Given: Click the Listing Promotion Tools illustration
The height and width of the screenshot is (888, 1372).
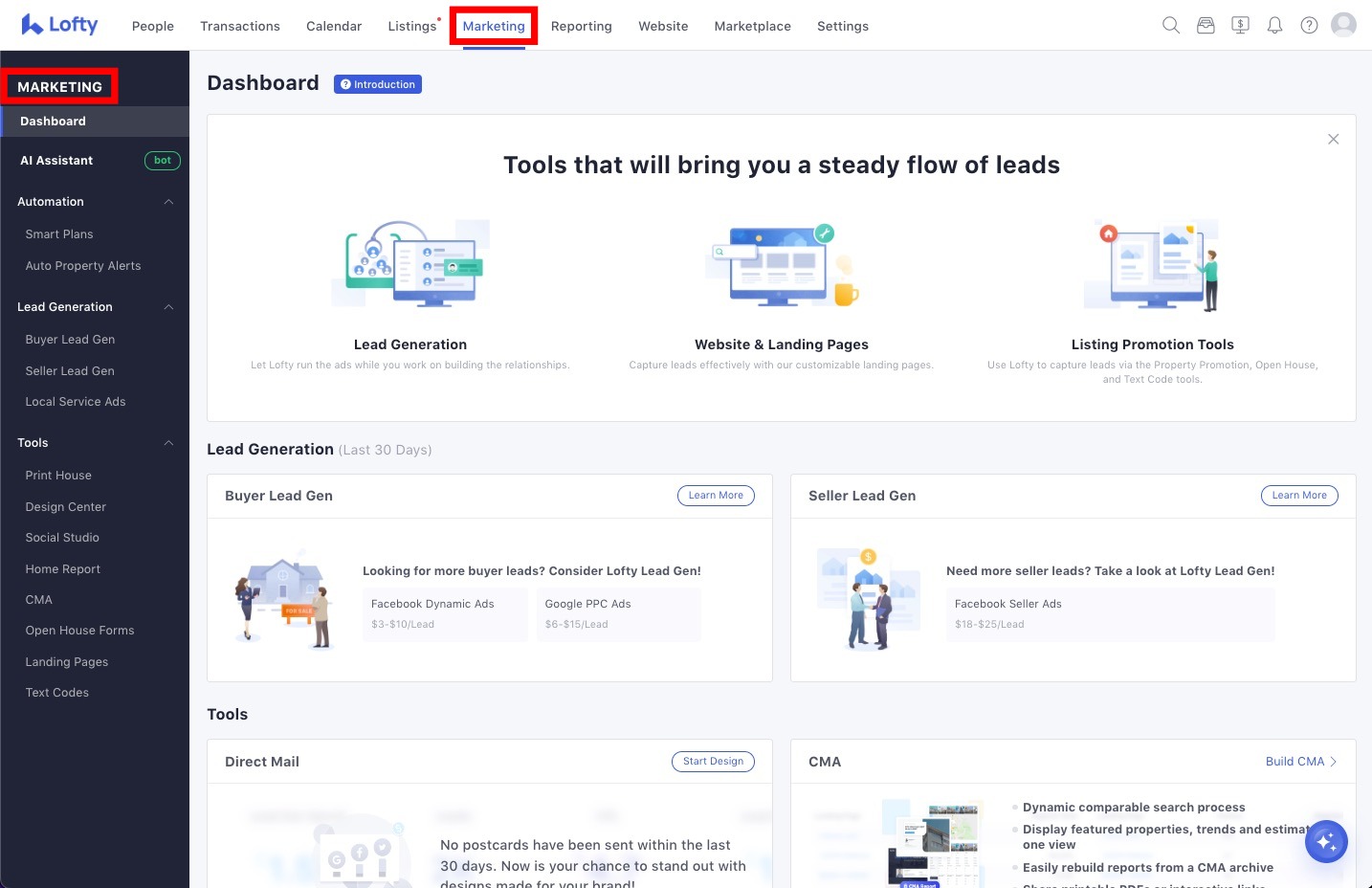Looking at the screenshot, I should pyautogui.click(x=1152, y=265).
